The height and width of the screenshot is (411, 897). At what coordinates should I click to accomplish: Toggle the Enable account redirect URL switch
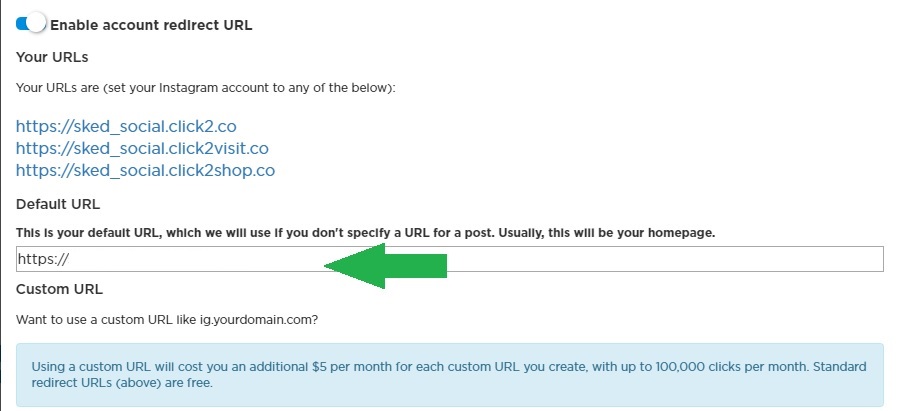[30, 23]
